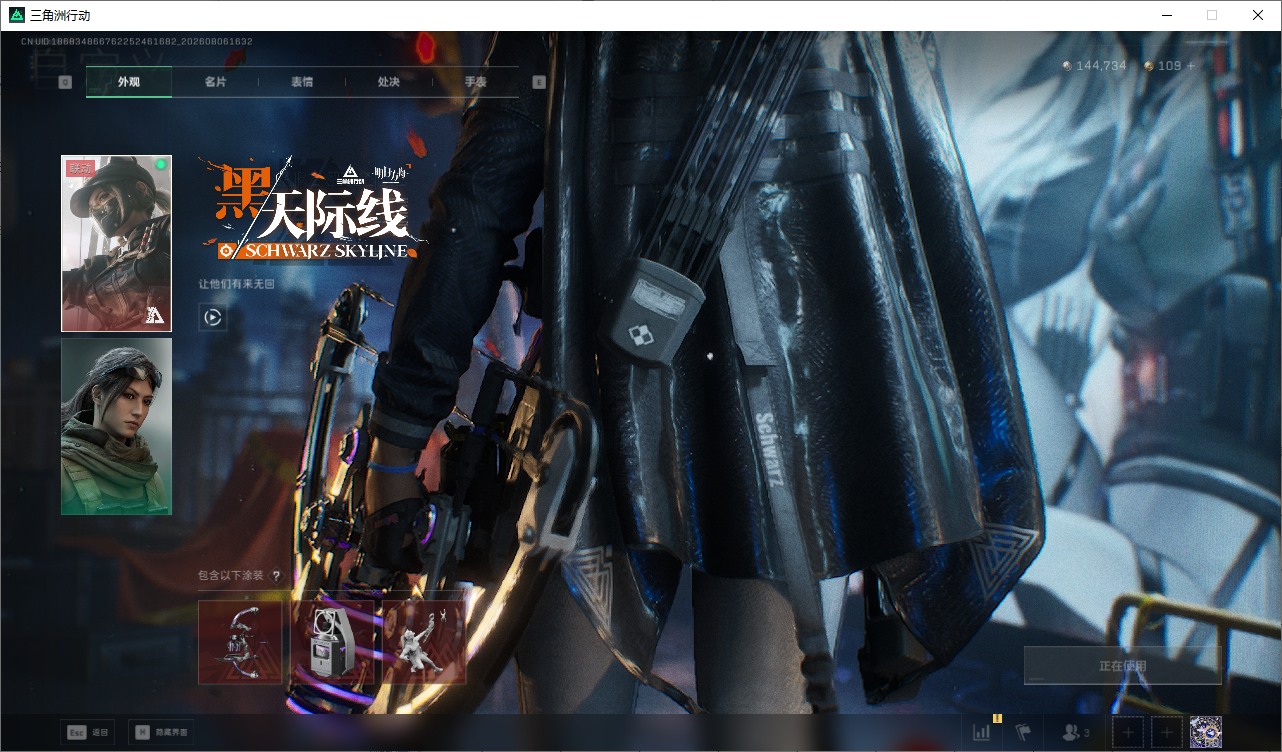Open the 表情 tab
The height and width of the screenshot is (752, 1282).
(302, 82)
